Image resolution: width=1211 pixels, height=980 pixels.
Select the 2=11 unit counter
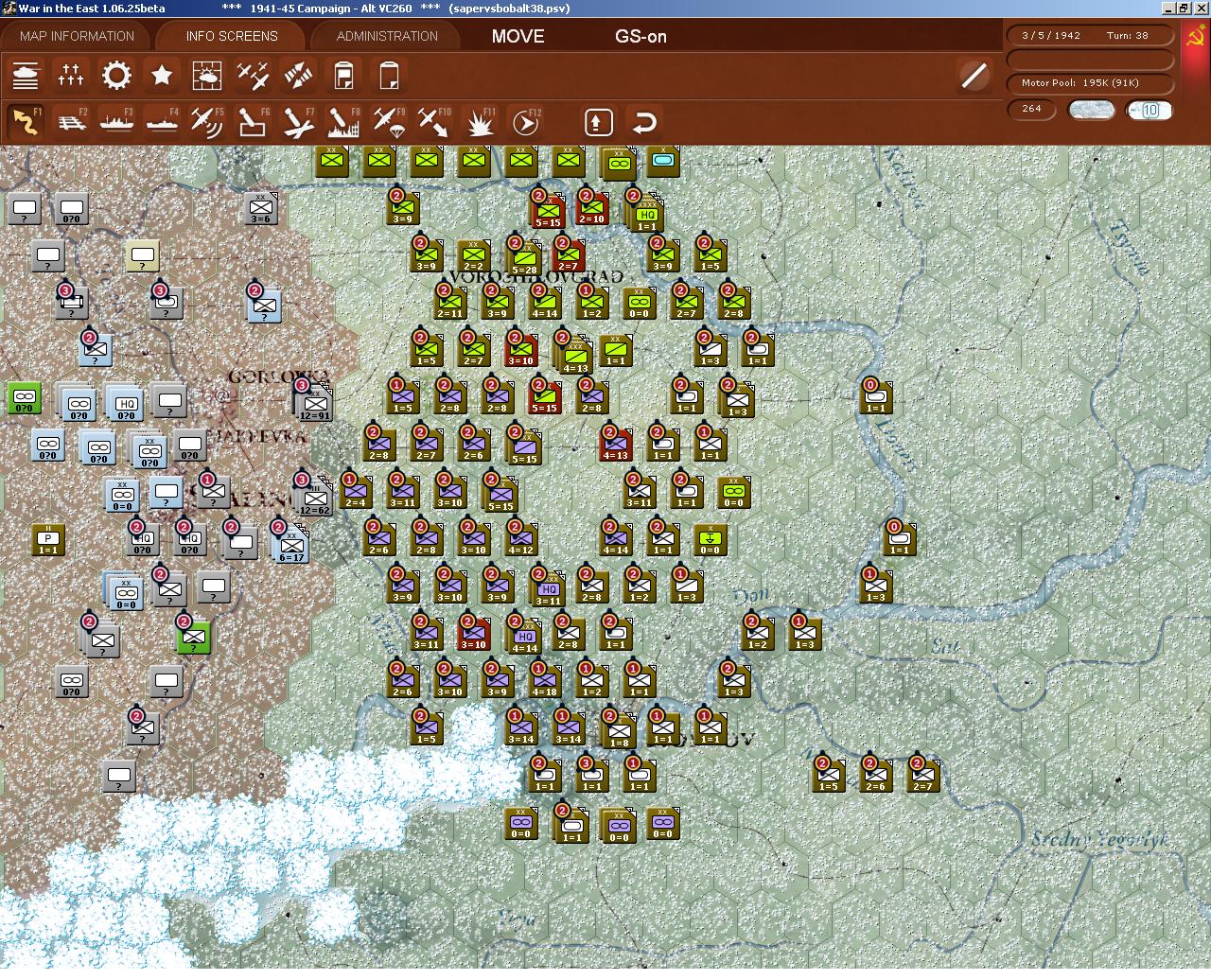[x=449, y=302]
